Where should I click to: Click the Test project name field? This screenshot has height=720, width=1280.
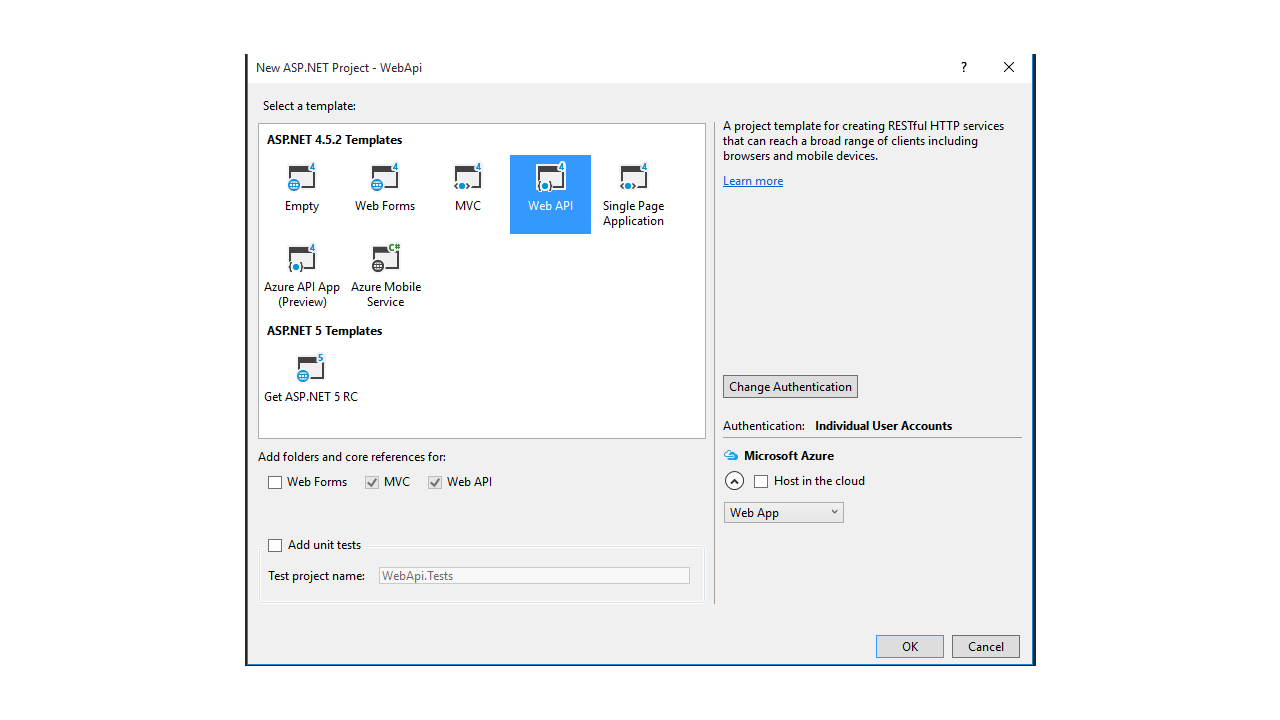point(534,576)
